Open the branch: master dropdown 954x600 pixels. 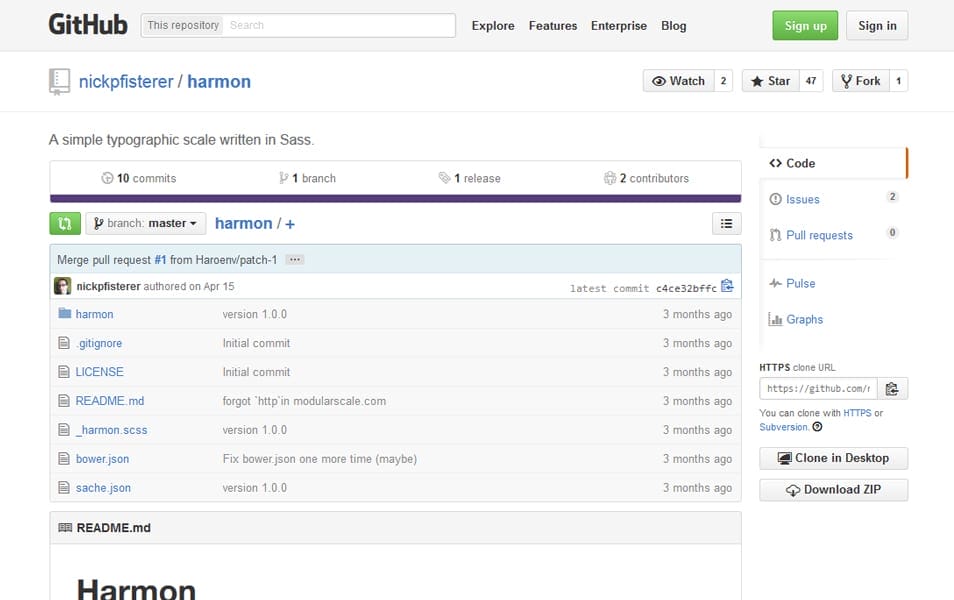pos(146,223)
